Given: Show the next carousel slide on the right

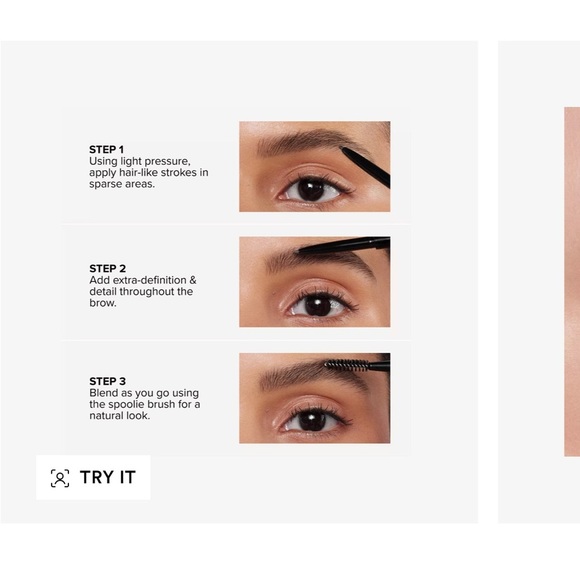Looking at the screenshot, I should tap(539, 282).
